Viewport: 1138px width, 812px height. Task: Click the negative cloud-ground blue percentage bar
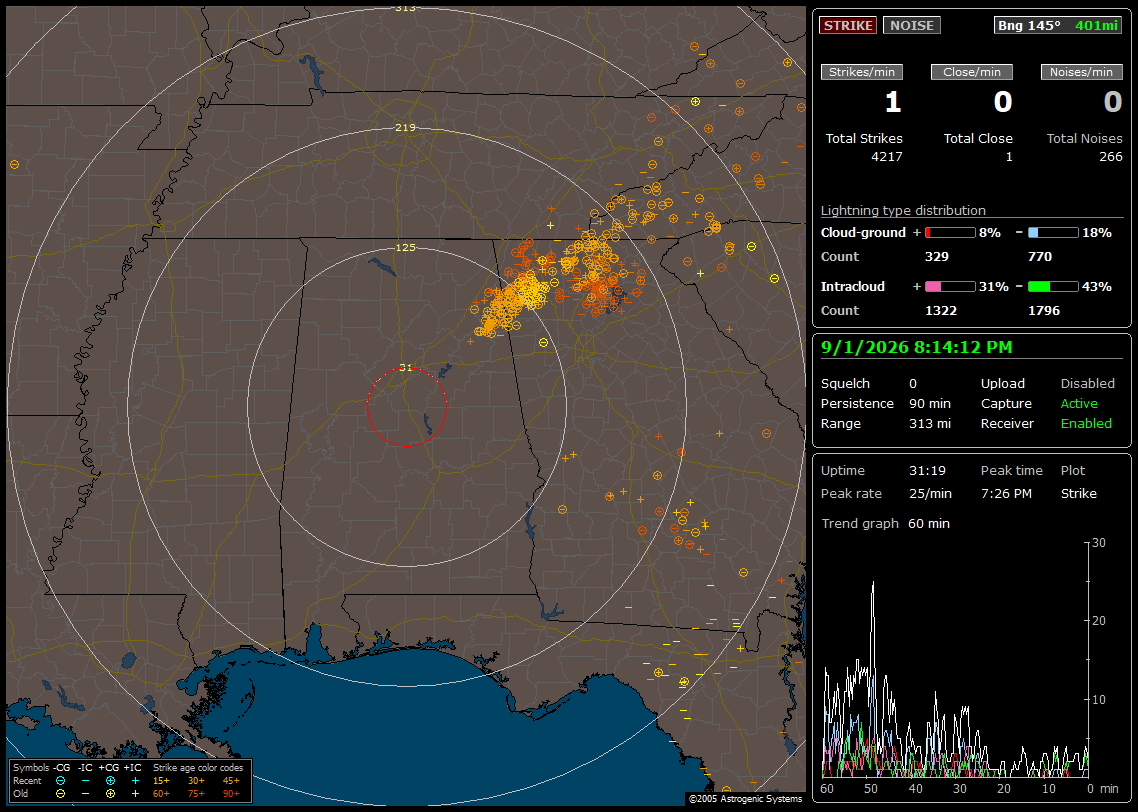[x=1053, y=233]
